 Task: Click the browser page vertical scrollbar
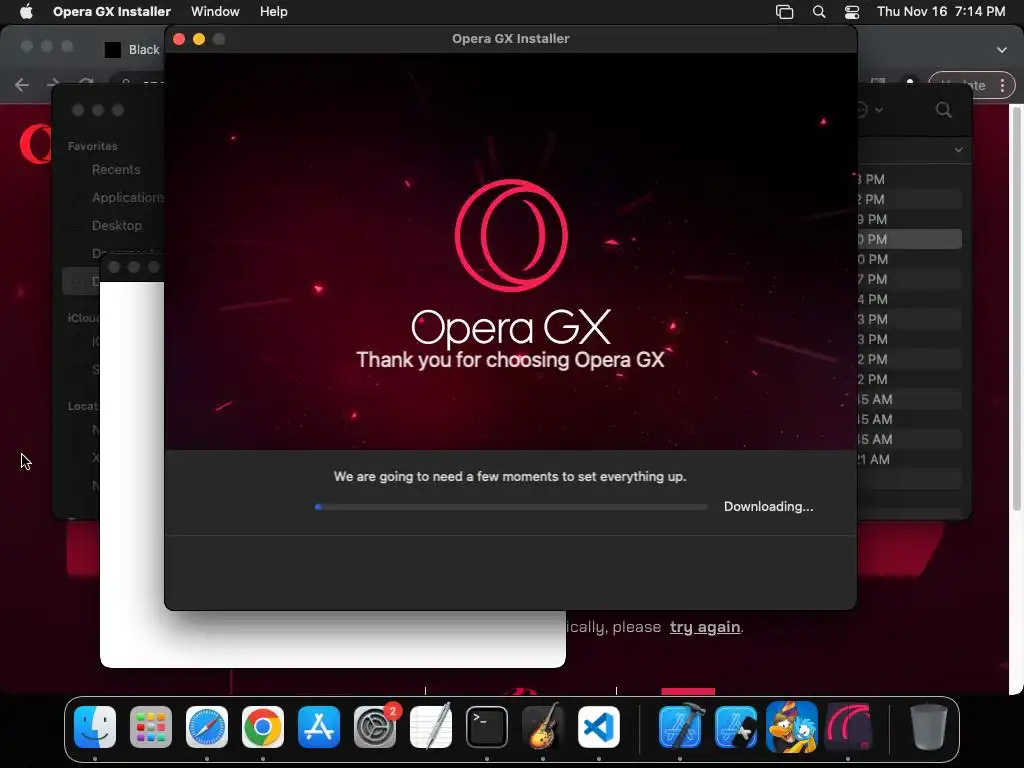click(x=1016, y=307)
